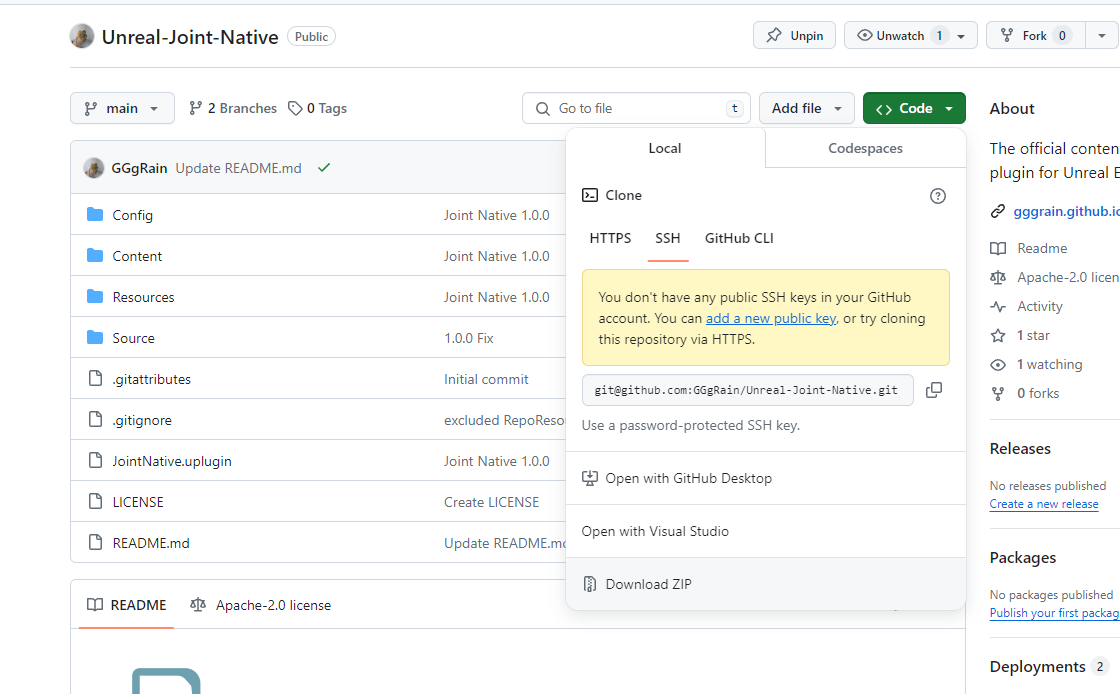Open the 0 Tags list
The width and height of the screenshot is (1120, 694).
(x=318, y=108)
